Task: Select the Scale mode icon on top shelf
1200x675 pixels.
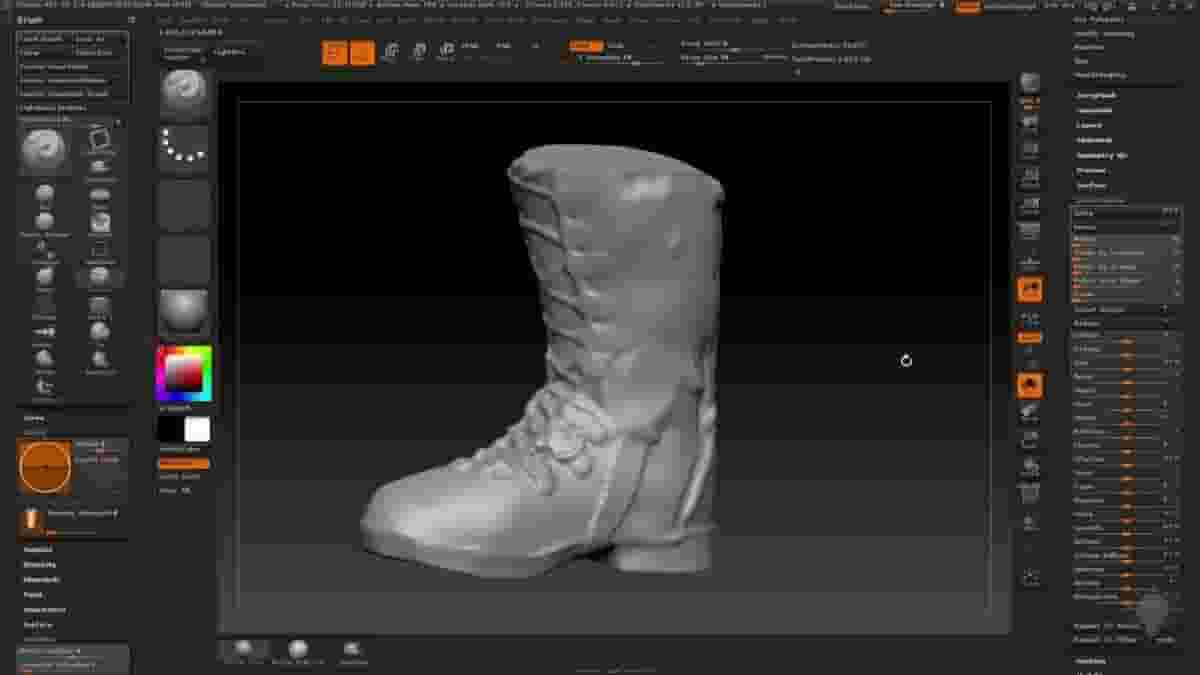Action: click(416, 47)
